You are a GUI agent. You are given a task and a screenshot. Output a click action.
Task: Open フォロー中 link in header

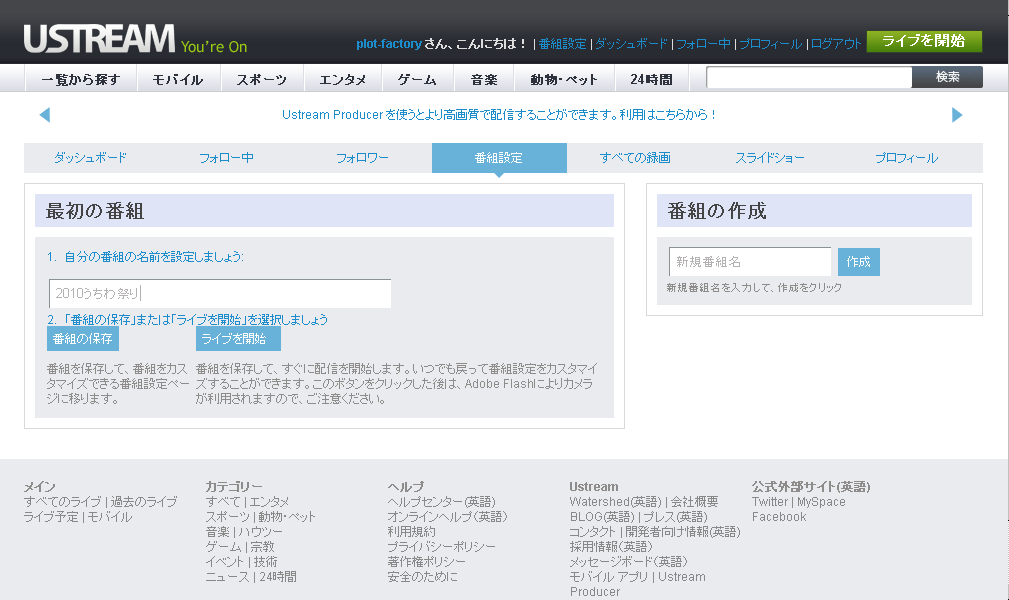click(703, 44)
